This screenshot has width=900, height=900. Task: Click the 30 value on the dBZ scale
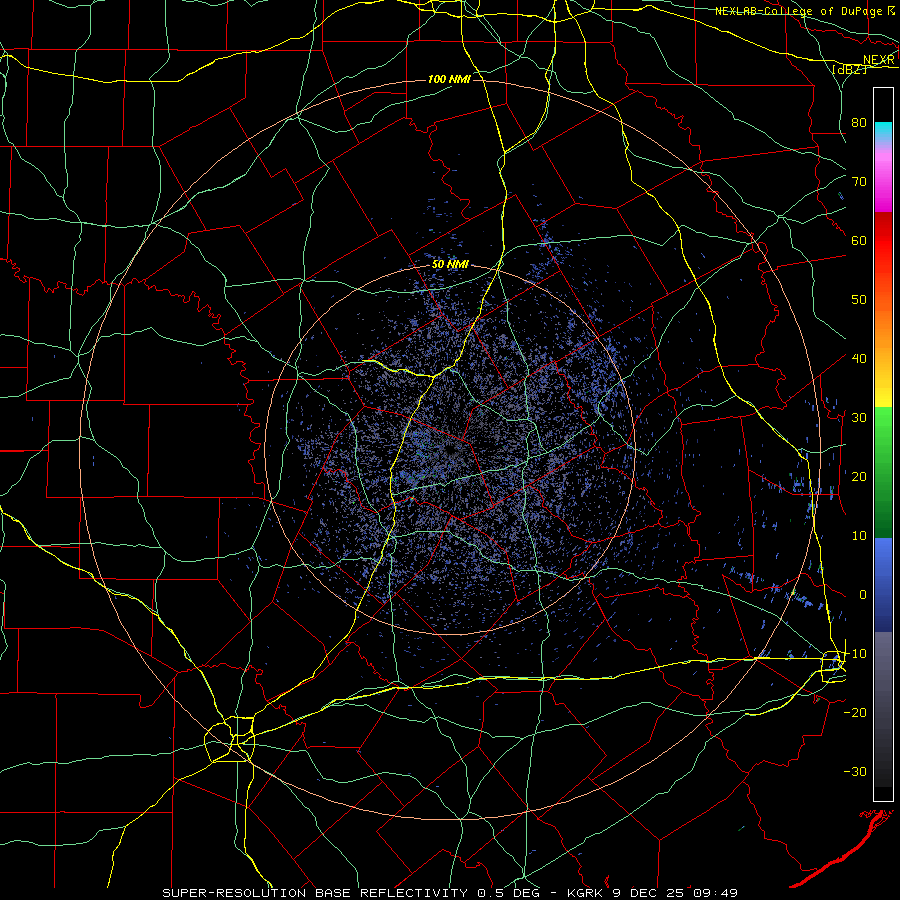(x=859, y=417)
